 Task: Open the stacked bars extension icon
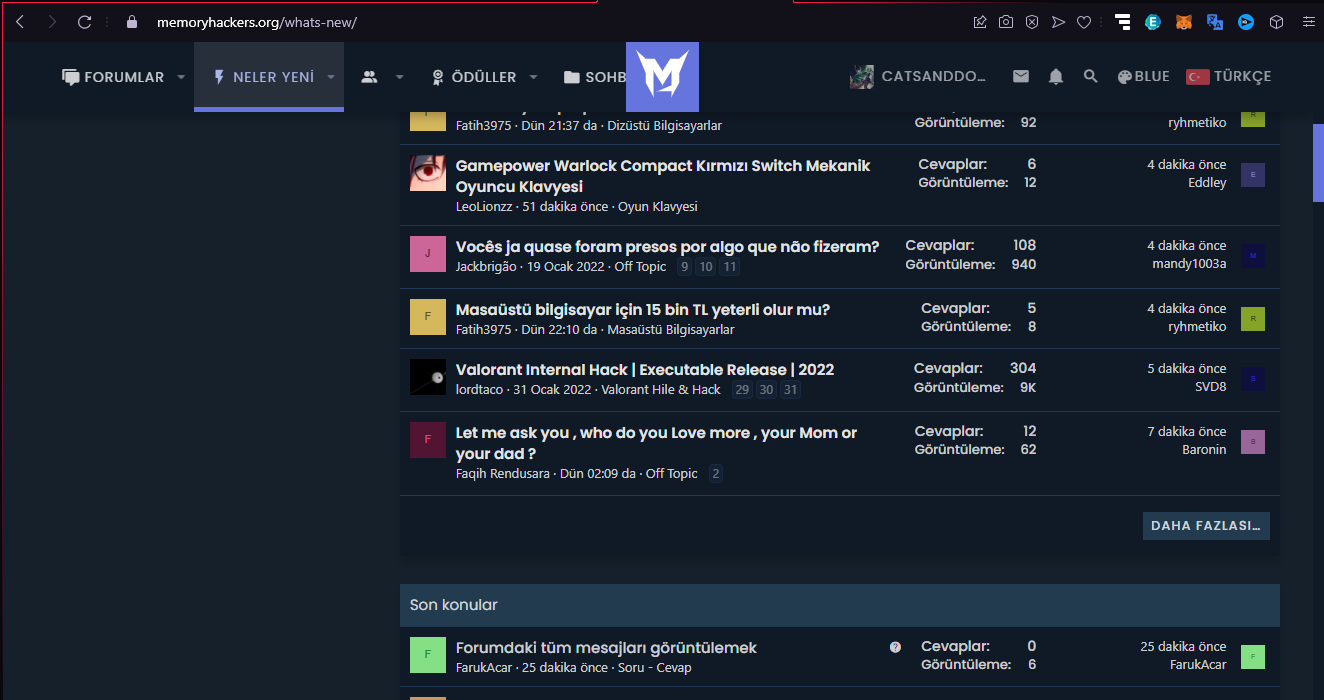pyautogui.click(x=1123, y=21)
